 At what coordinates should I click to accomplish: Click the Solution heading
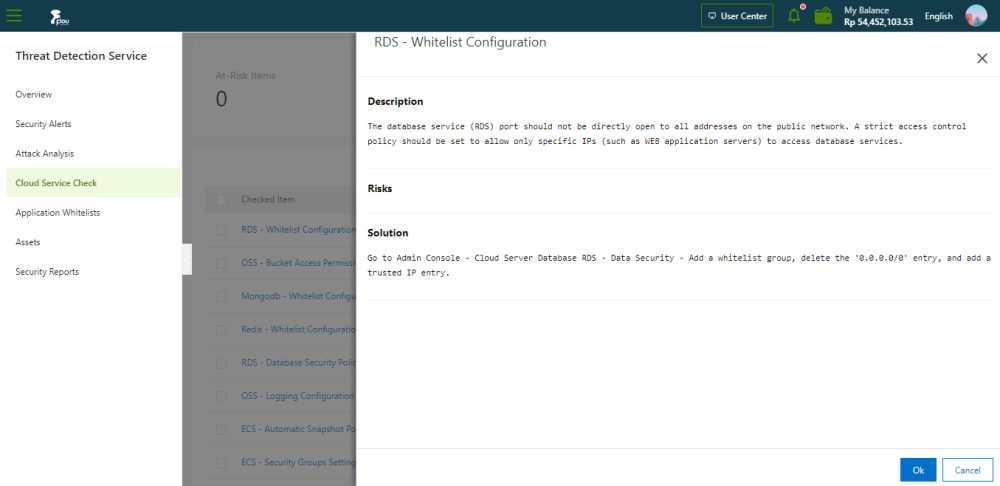pos(388,233)
